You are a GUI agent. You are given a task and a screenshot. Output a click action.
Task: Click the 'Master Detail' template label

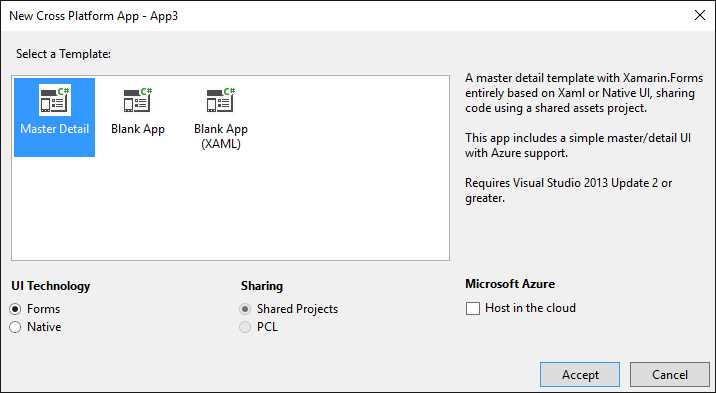coord(55,129)
